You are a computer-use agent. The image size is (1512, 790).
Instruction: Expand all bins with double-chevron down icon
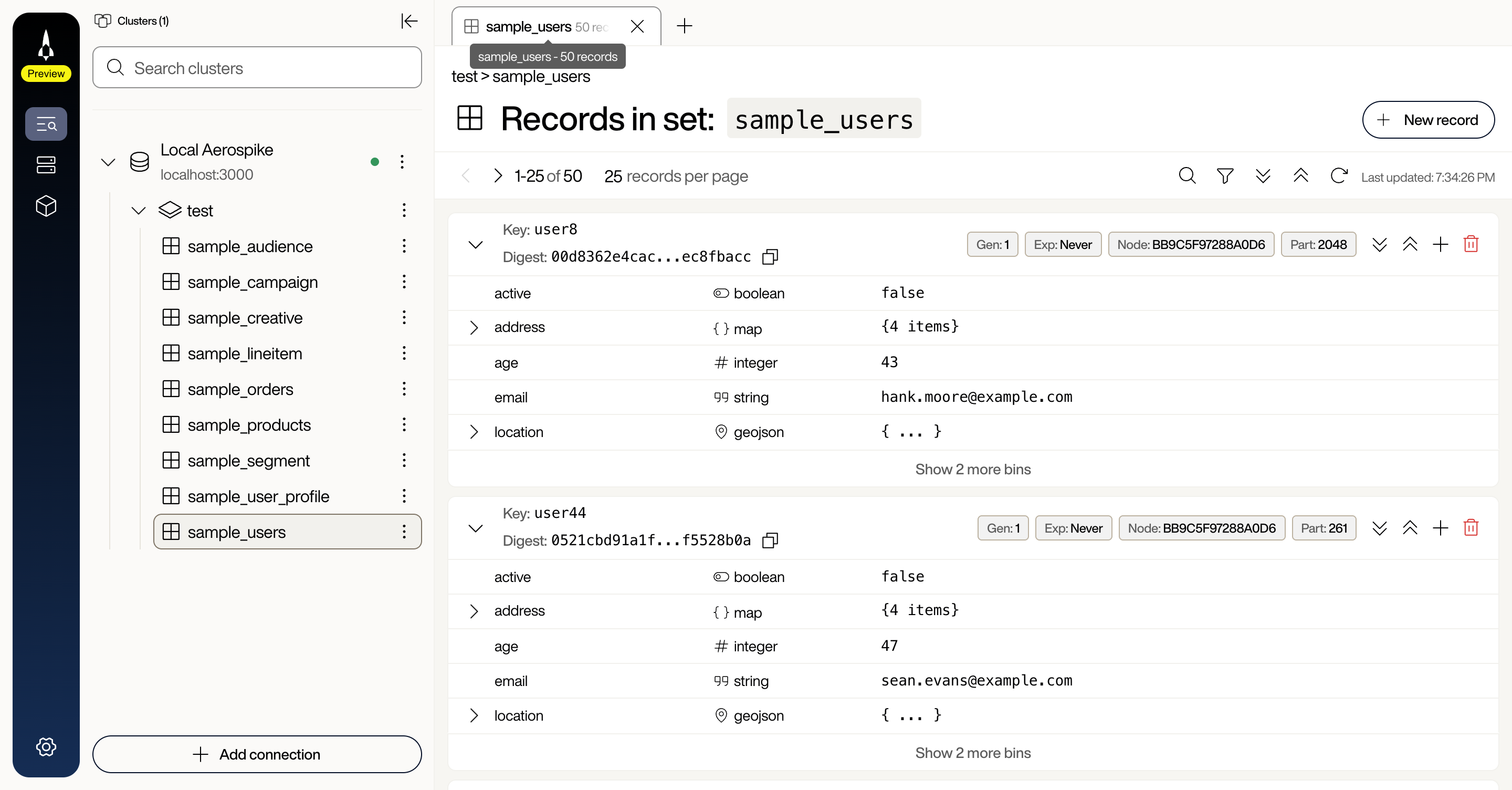[x=1263, y=175]
